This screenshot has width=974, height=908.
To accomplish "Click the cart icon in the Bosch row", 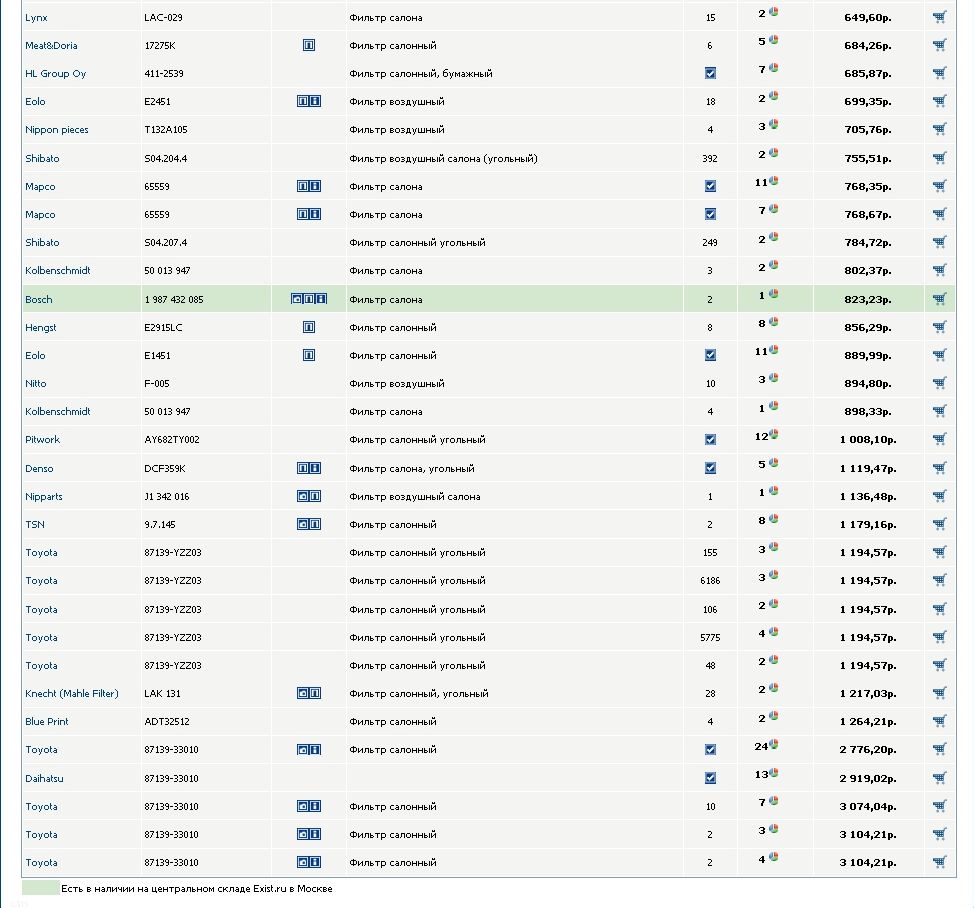I will point(939,299).
